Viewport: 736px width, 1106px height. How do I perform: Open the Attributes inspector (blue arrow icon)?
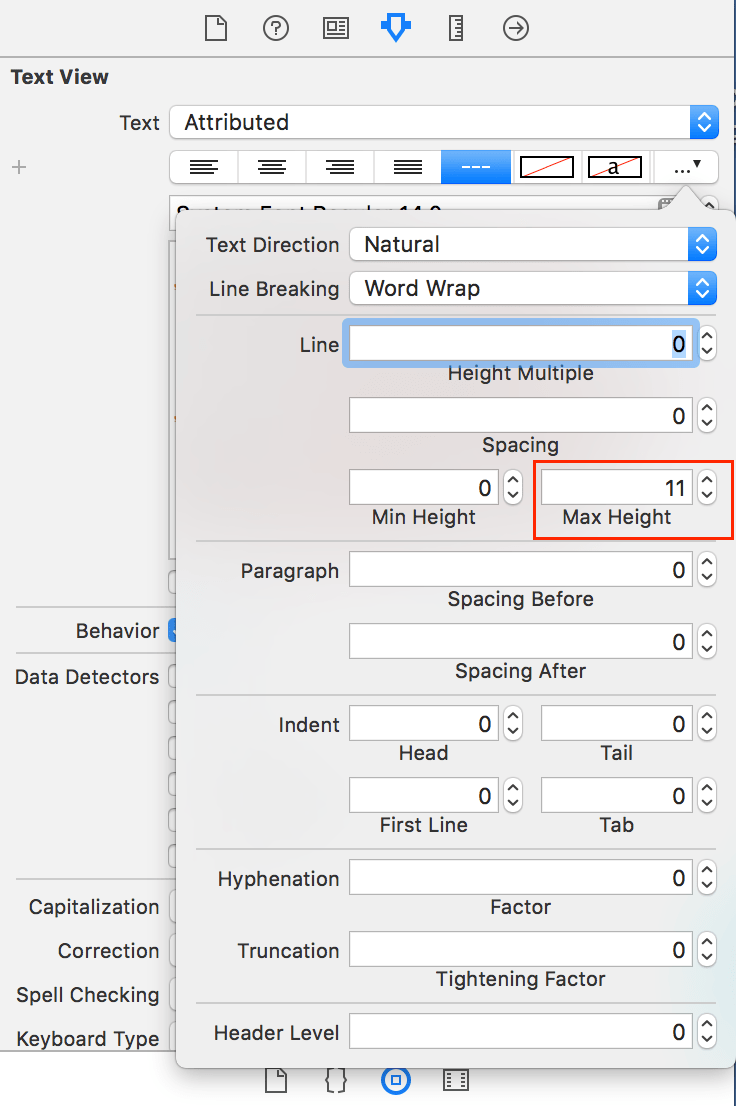396,28
